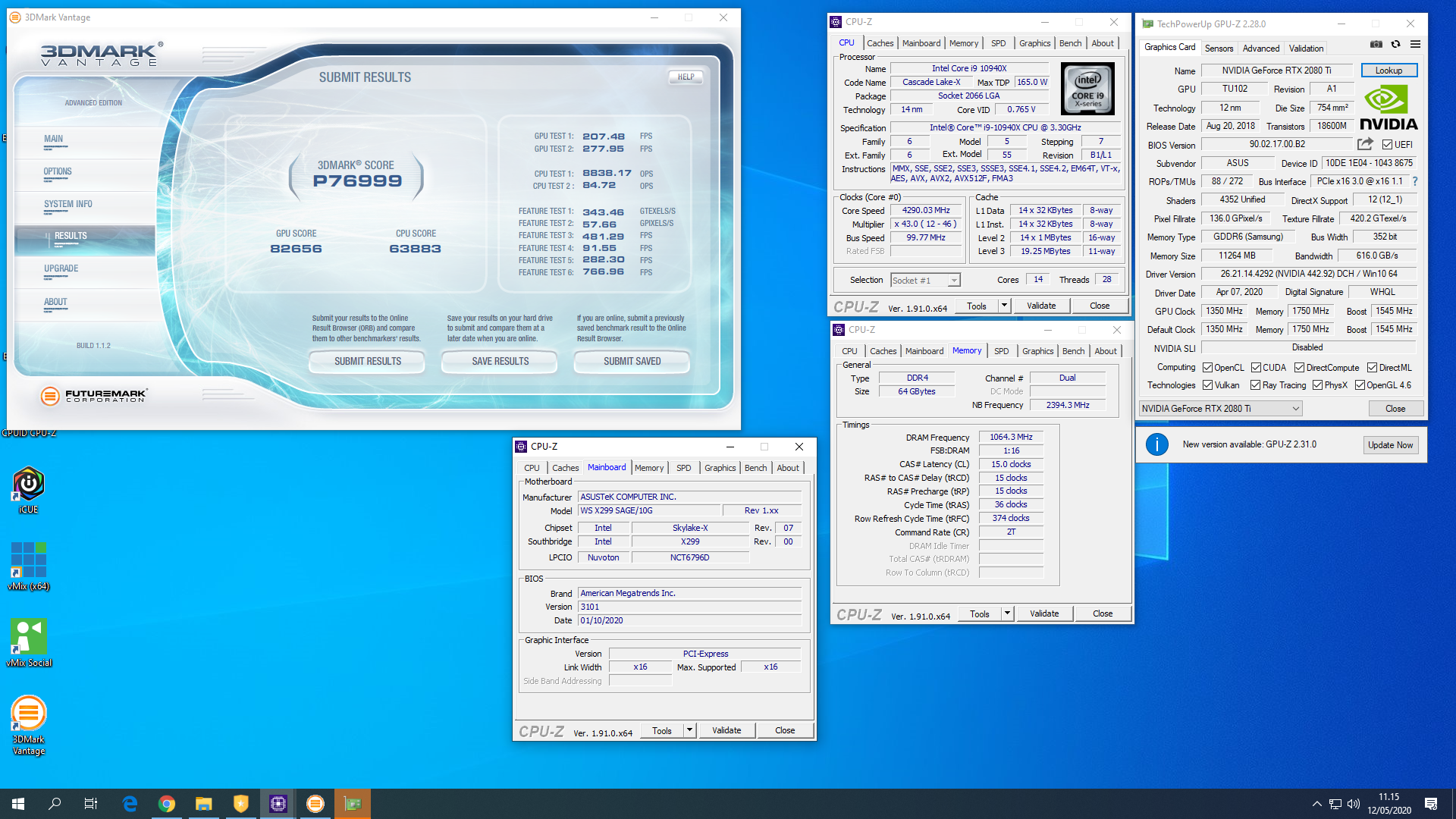1456x819 pixels.
Task: Click the CPU-Z taskbar icon
Action: pos(278,804)
